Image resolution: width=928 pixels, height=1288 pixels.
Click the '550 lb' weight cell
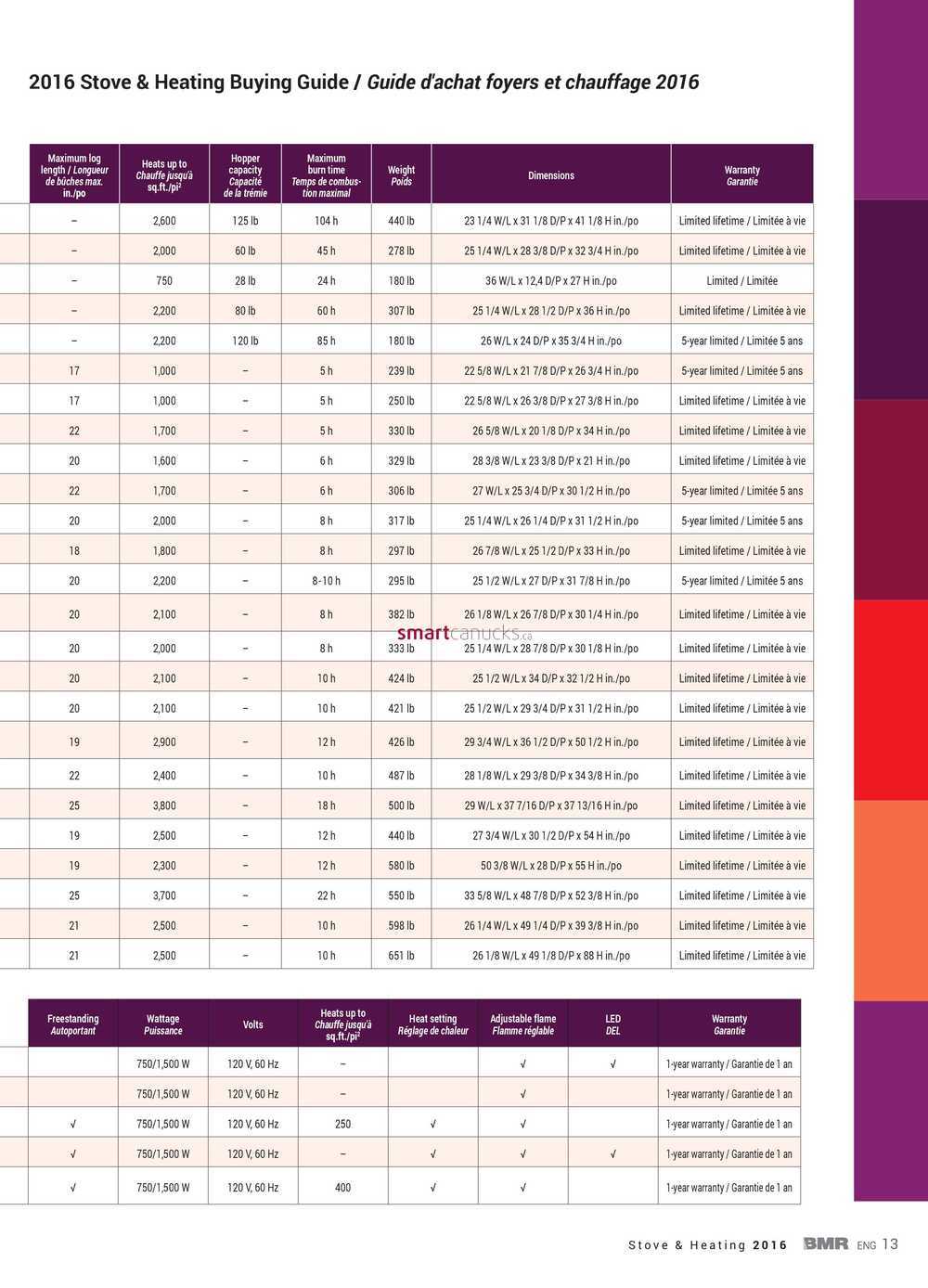[x=401, y=895]
